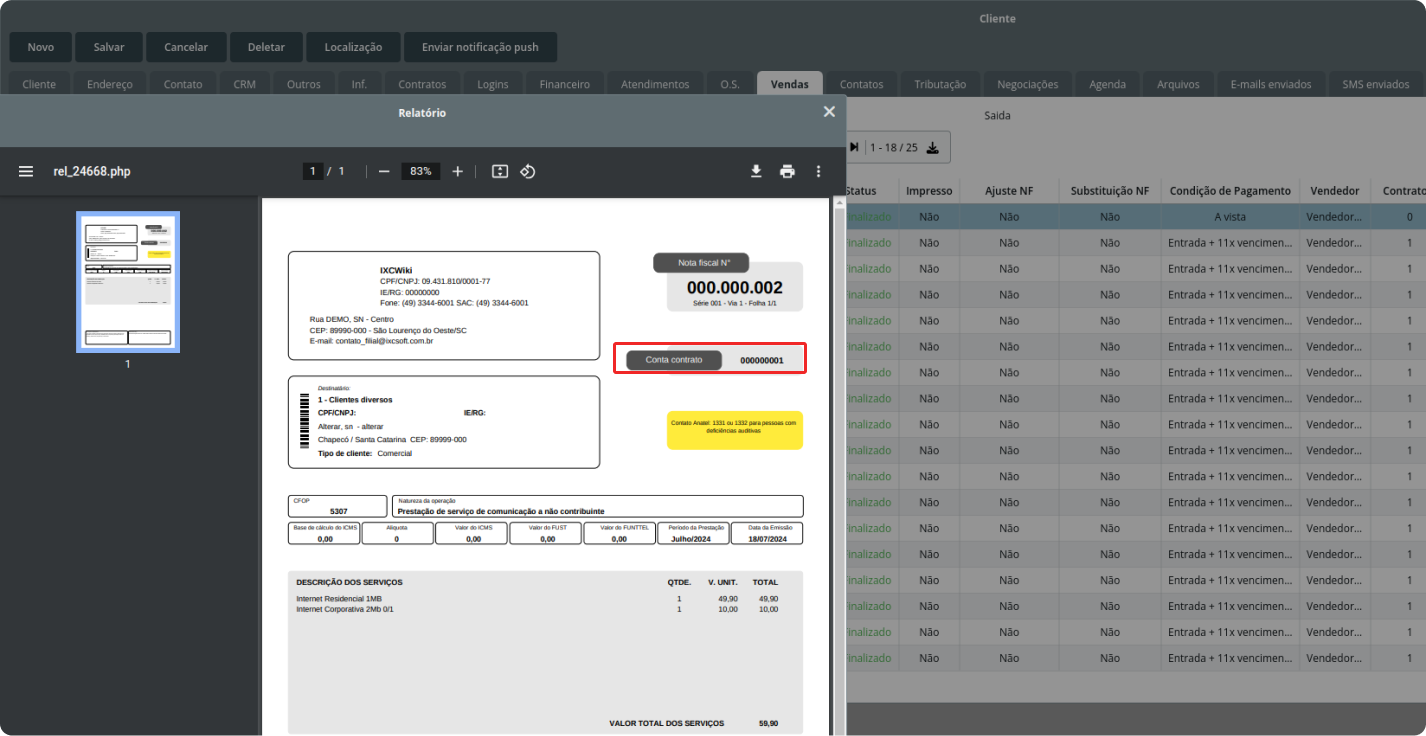
Task: Click the yellow Contato Anatel notice
Action: coord(735,429)
